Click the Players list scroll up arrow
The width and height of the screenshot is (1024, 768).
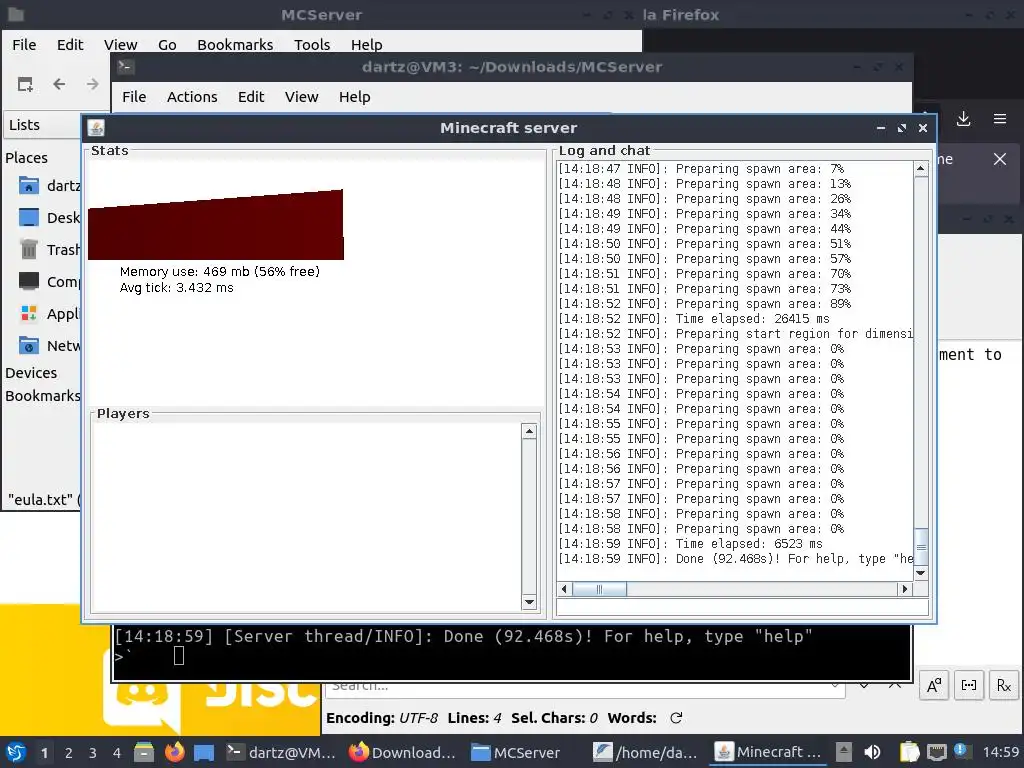pyautogui.click(x=530, y=431)
